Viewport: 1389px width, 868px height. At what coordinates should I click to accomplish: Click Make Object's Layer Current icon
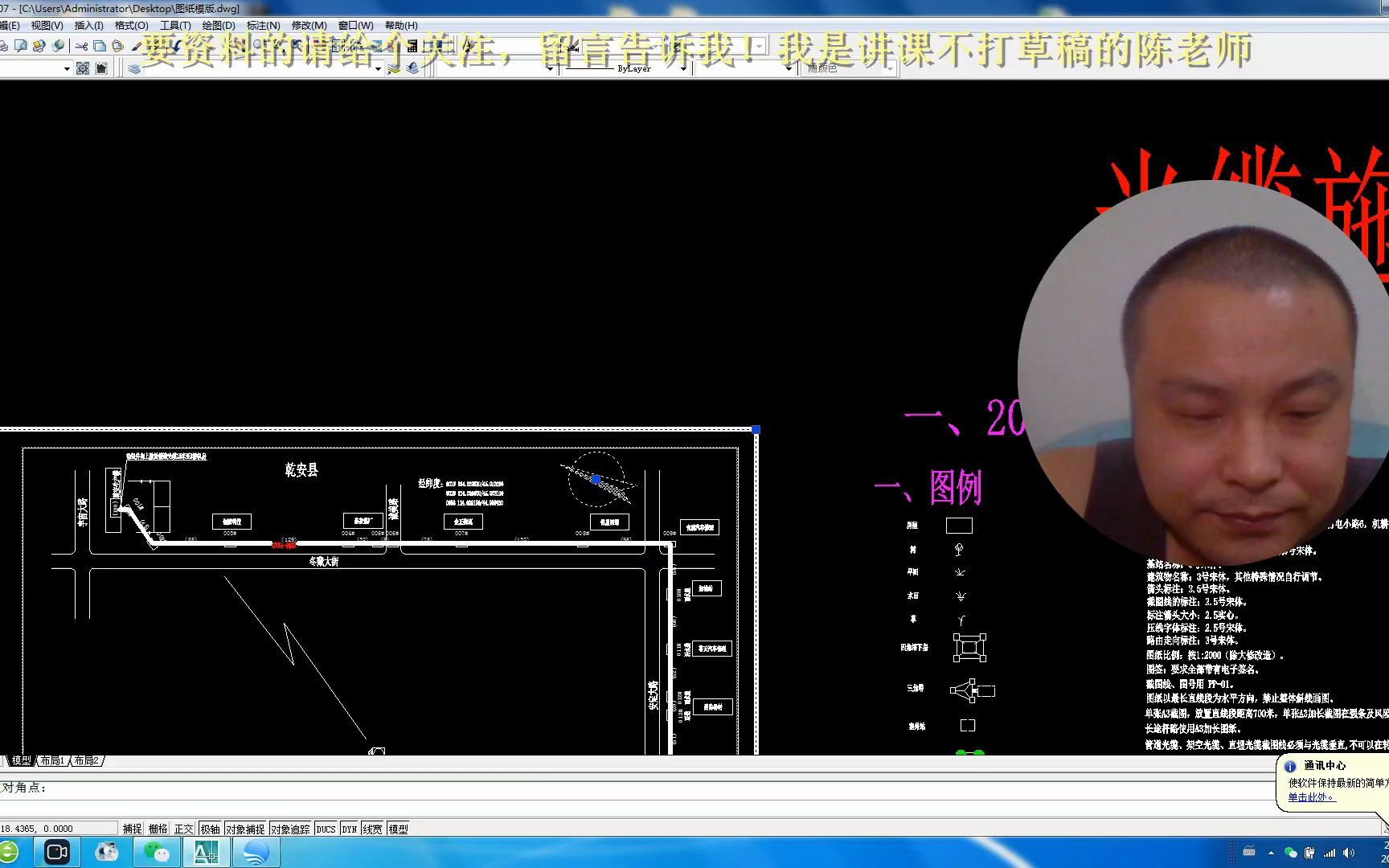pyautogui.click(x=394, y=69)
